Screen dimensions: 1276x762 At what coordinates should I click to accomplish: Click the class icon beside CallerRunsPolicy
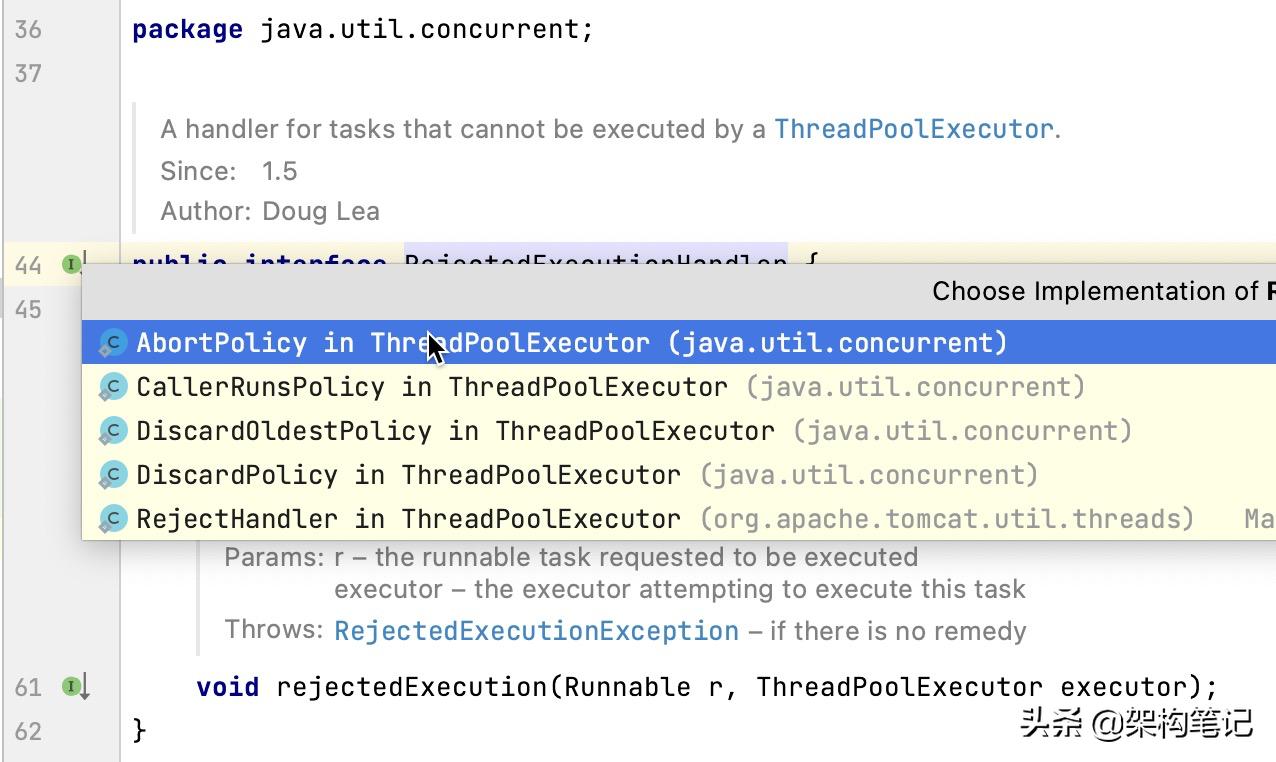(x=112, y=386)
